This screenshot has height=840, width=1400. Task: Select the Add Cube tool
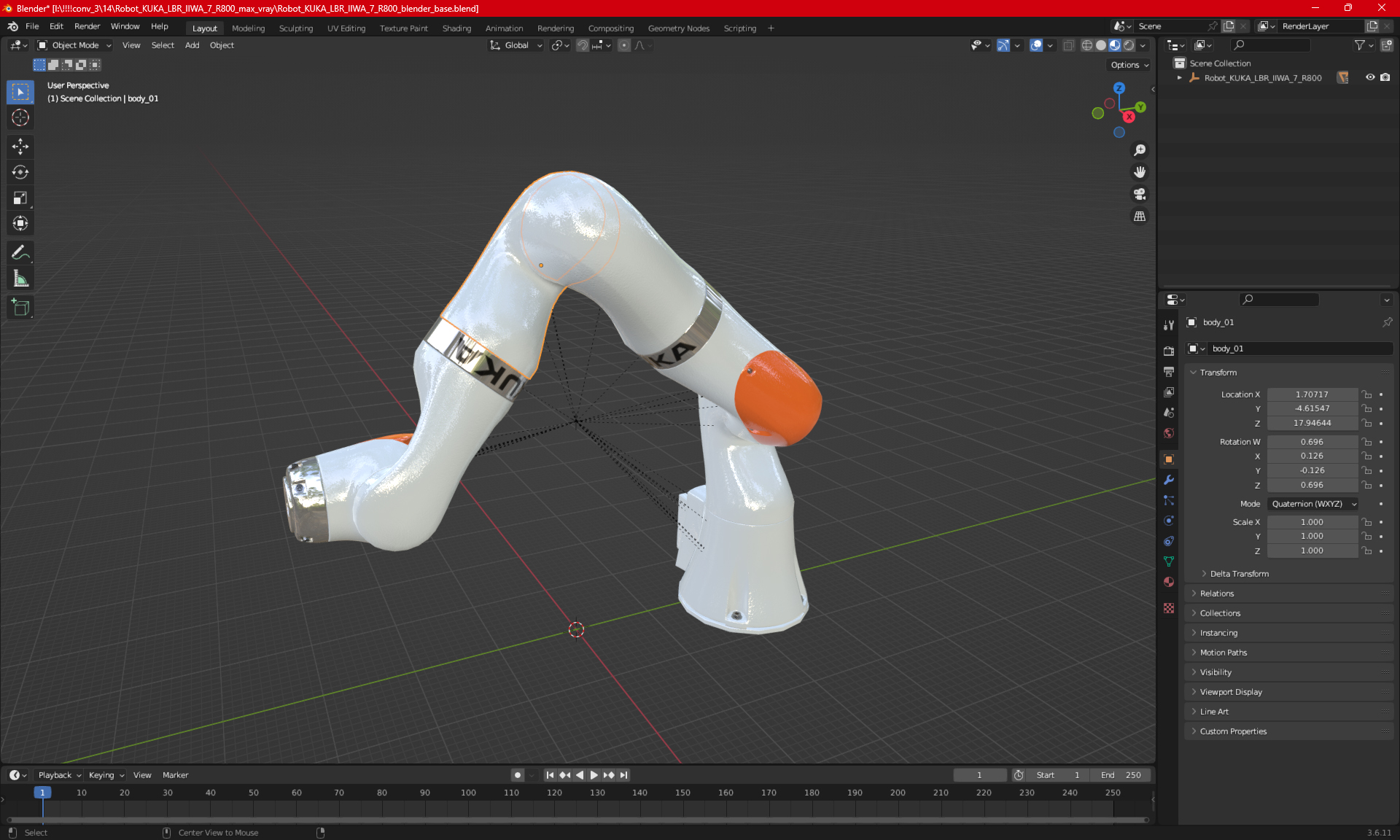(x=20, y=308)
